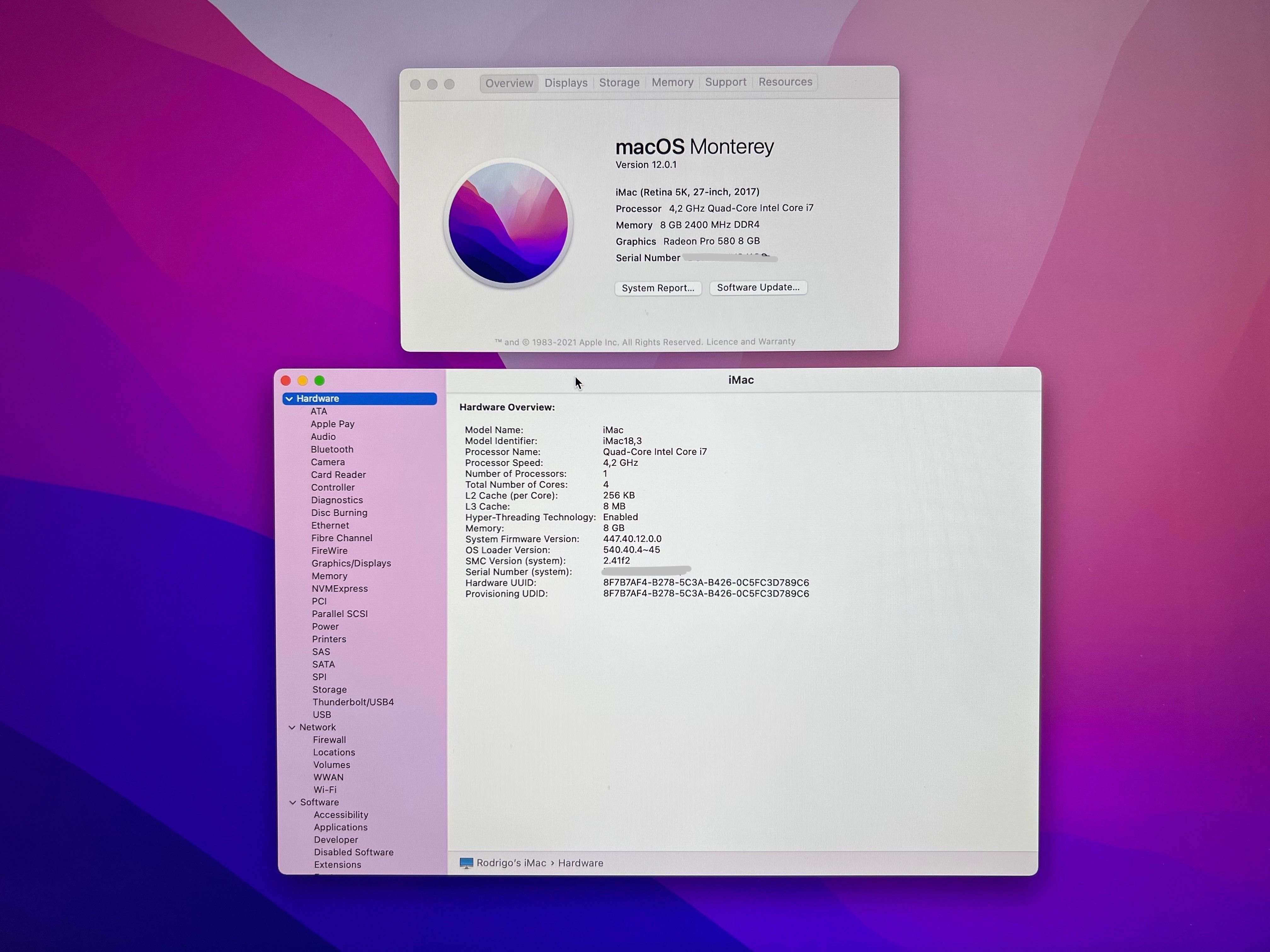Select Graphics/Displays in the sidebar
Image resolution: width=1270 pixels, height=952 pixels.
[352, 564]
